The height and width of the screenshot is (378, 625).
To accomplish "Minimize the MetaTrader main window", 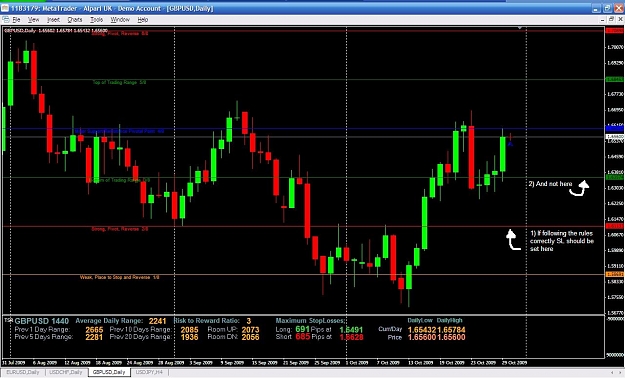I will (597, 8).
